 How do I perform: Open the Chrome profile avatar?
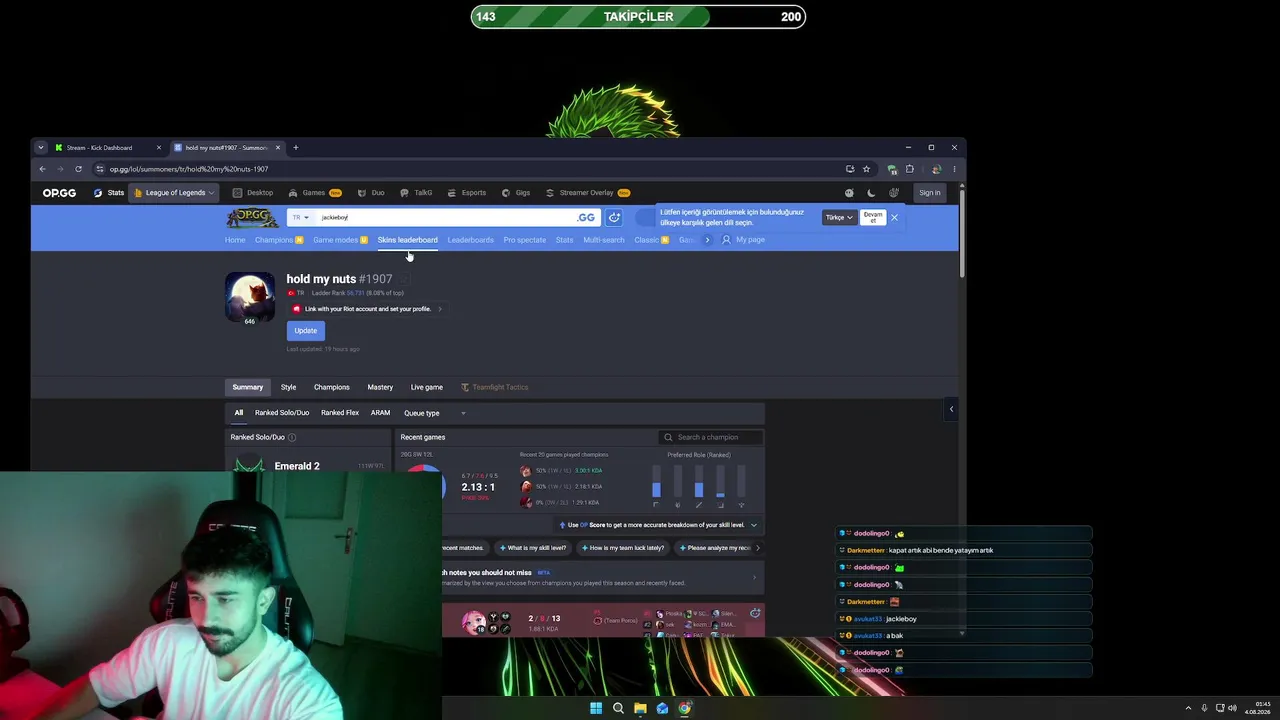tap(936, 169)
